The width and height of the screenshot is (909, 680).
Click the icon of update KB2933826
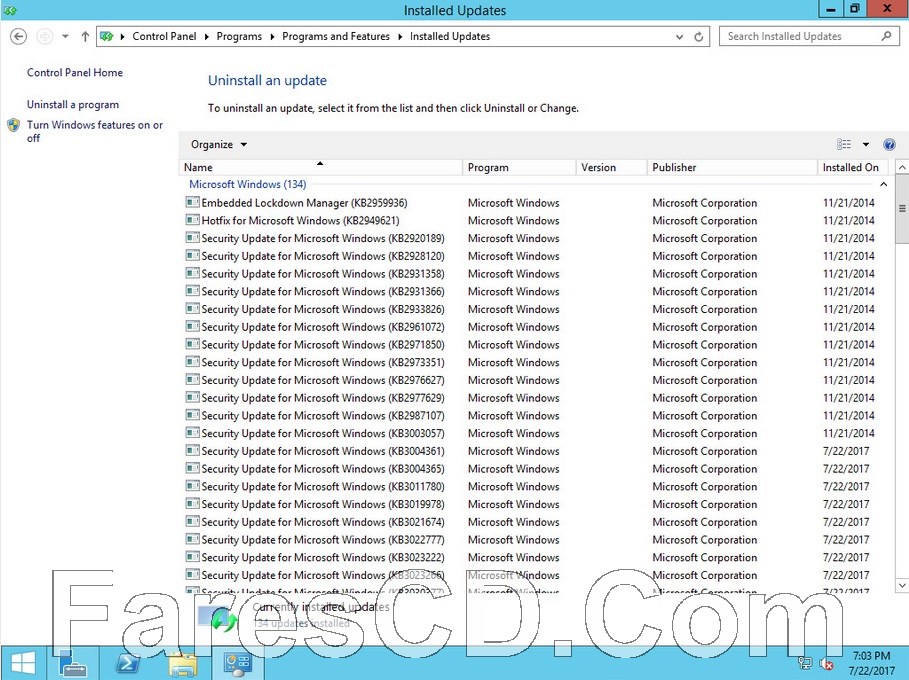[x=192, y=308]
